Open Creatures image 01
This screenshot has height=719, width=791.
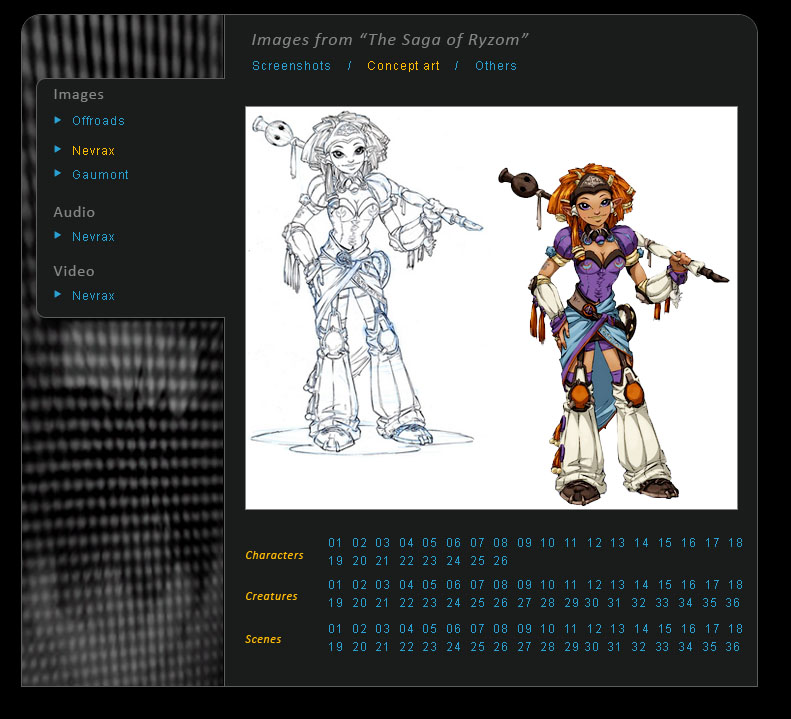pos(335,585)
